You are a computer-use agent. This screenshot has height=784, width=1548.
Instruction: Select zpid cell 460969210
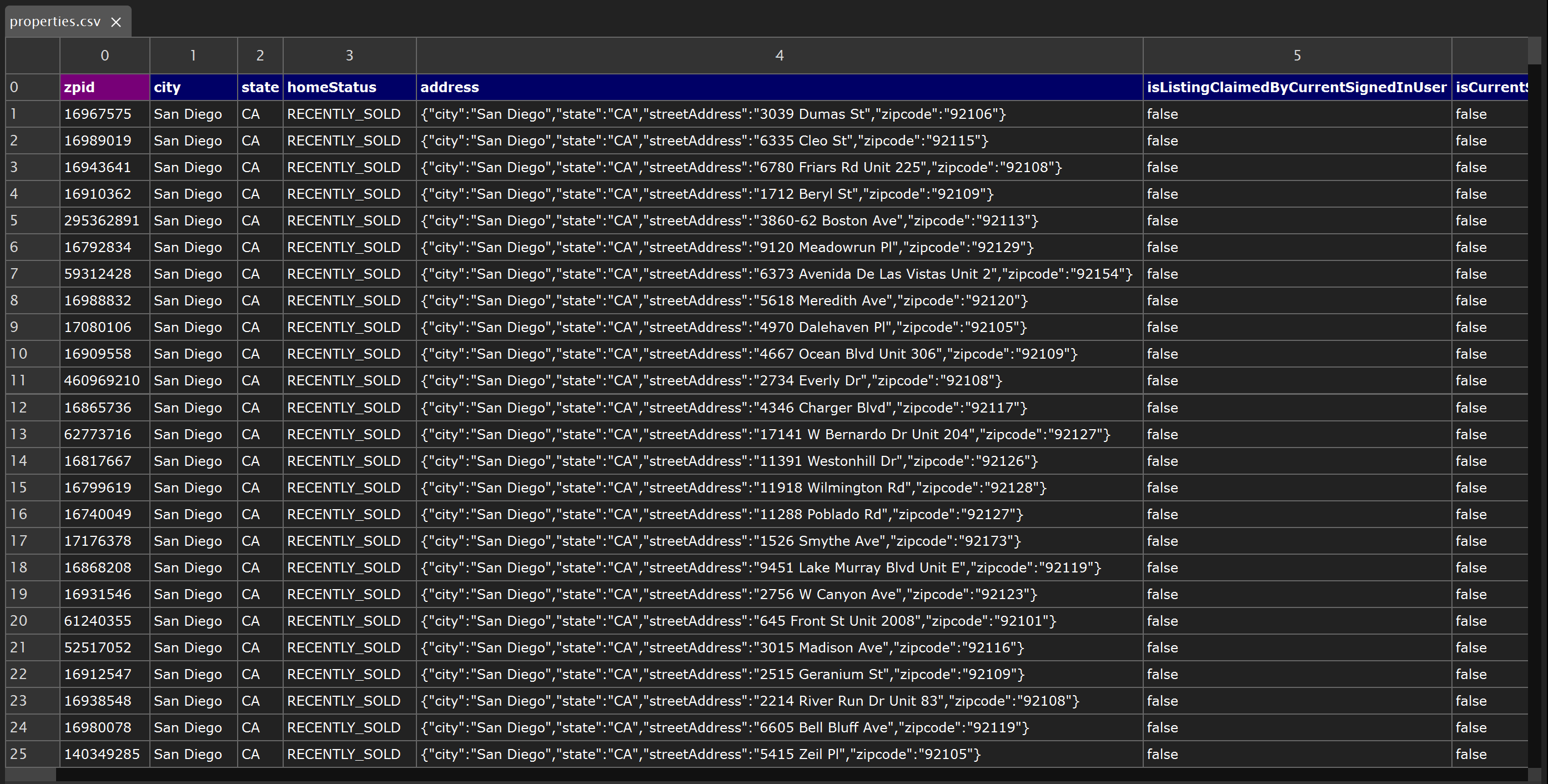click(104, 380)
